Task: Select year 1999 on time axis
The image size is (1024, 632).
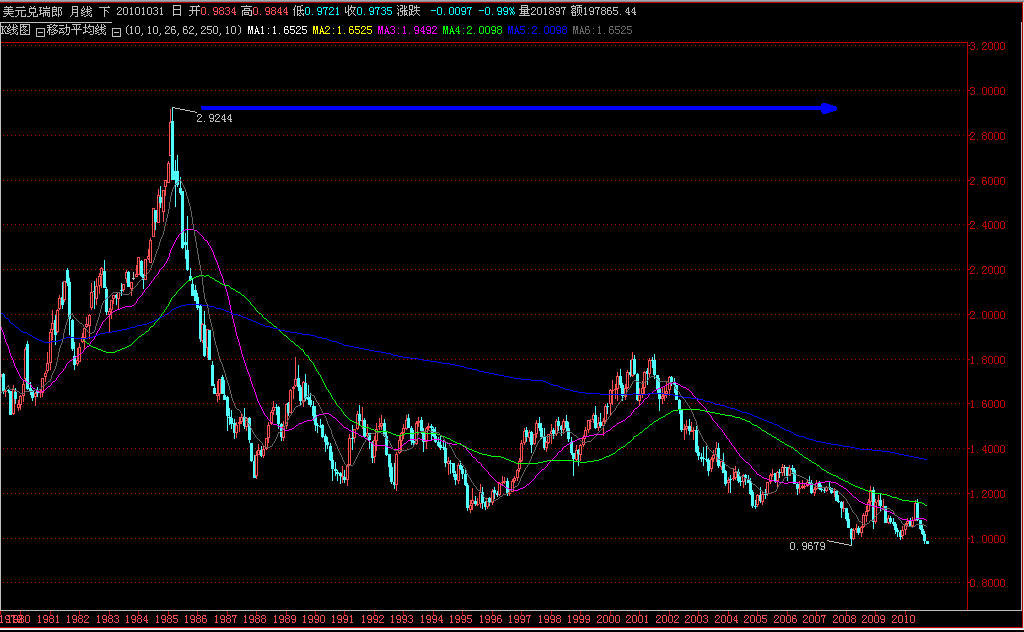Action: (x=579, y=619)
